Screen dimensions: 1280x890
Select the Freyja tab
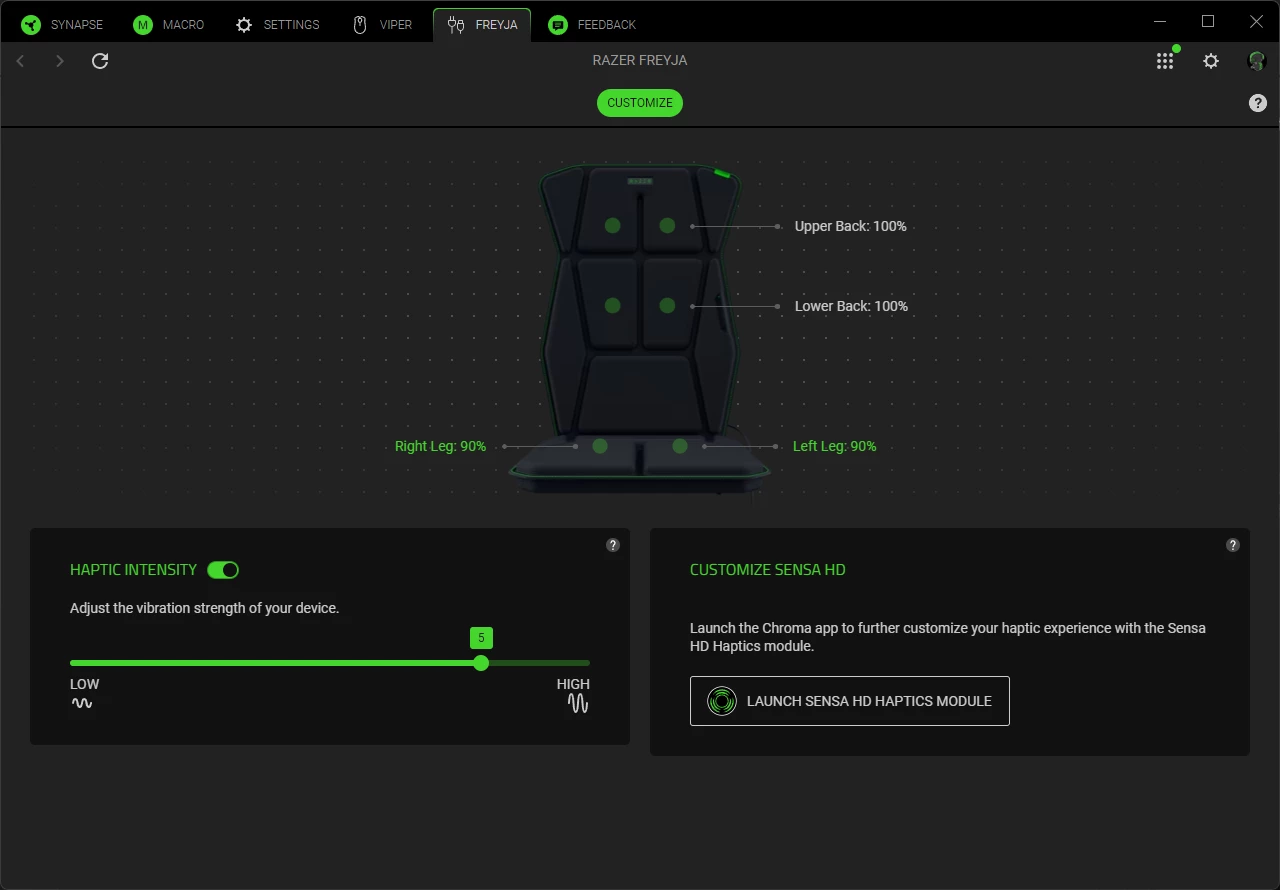pos(482,24)
